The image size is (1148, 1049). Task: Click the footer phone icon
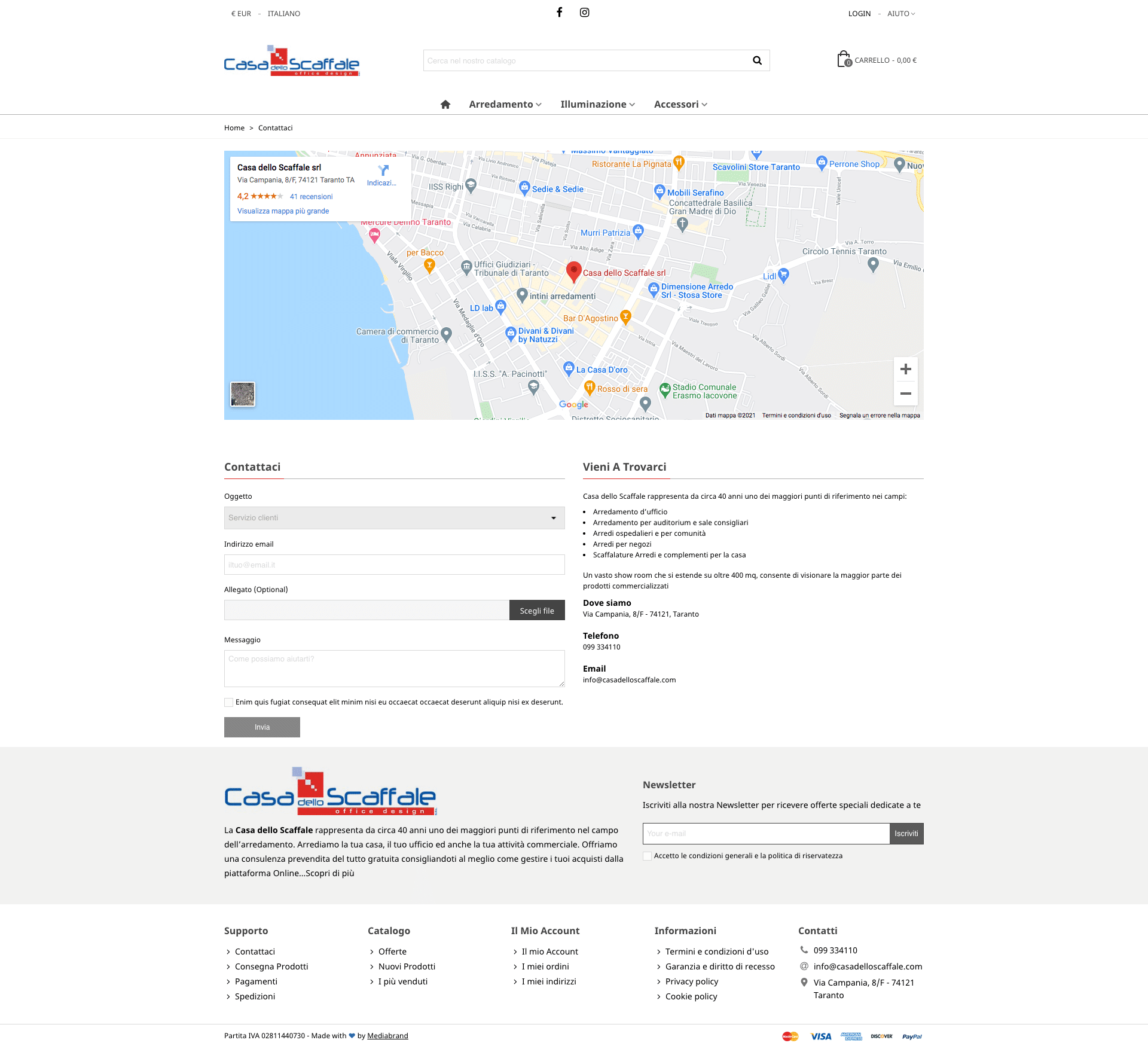[804, 950]
